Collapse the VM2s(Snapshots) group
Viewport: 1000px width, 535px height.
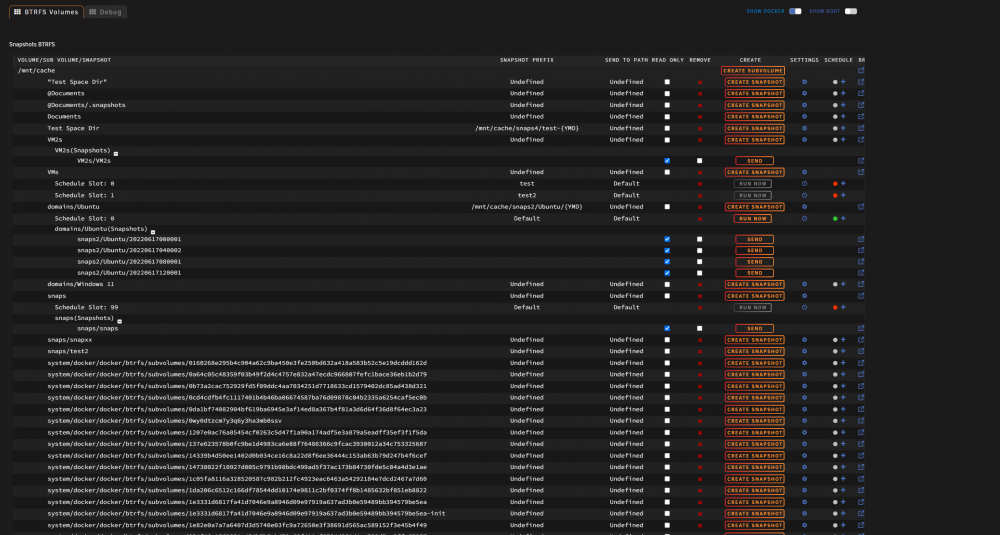coord(116,154)
